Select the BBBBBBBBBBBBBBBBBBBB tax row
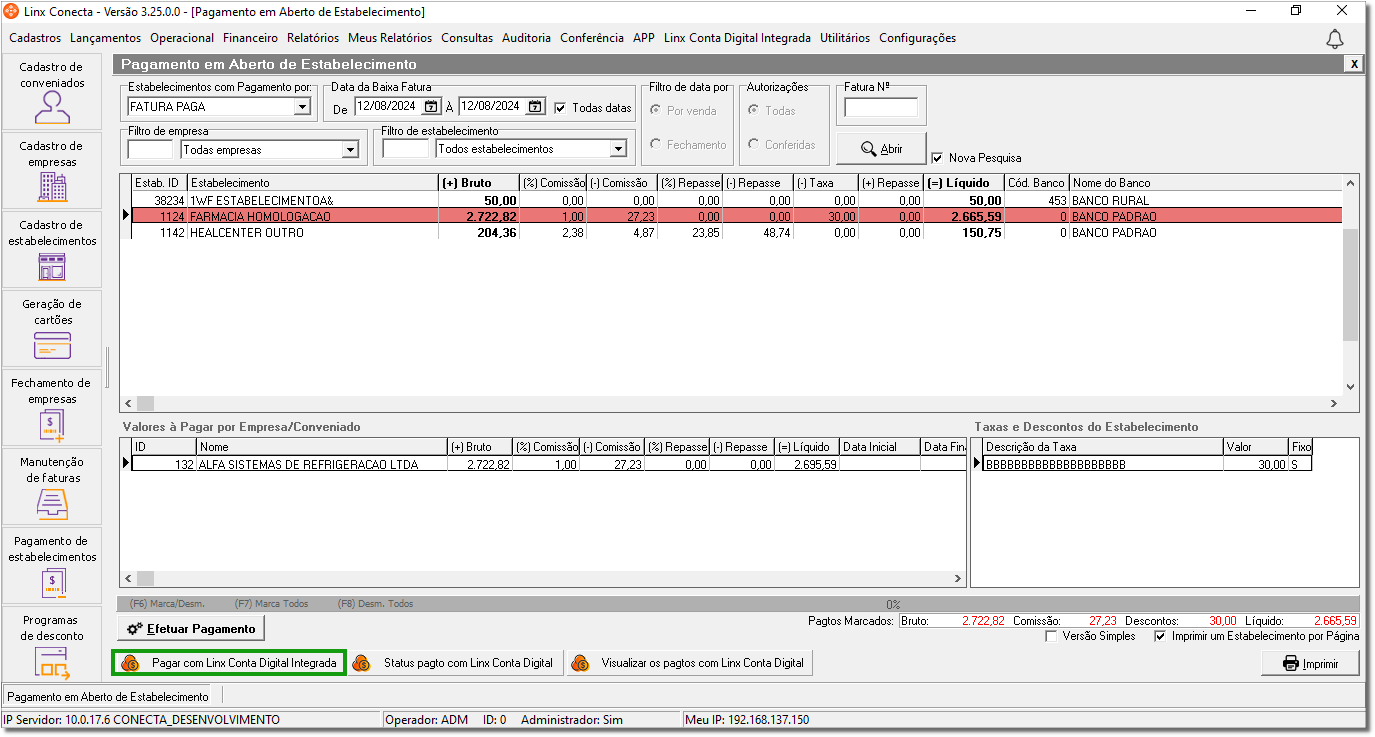Image resolution: width=1375 pixels, height=737 pixels. (1147, 464)
